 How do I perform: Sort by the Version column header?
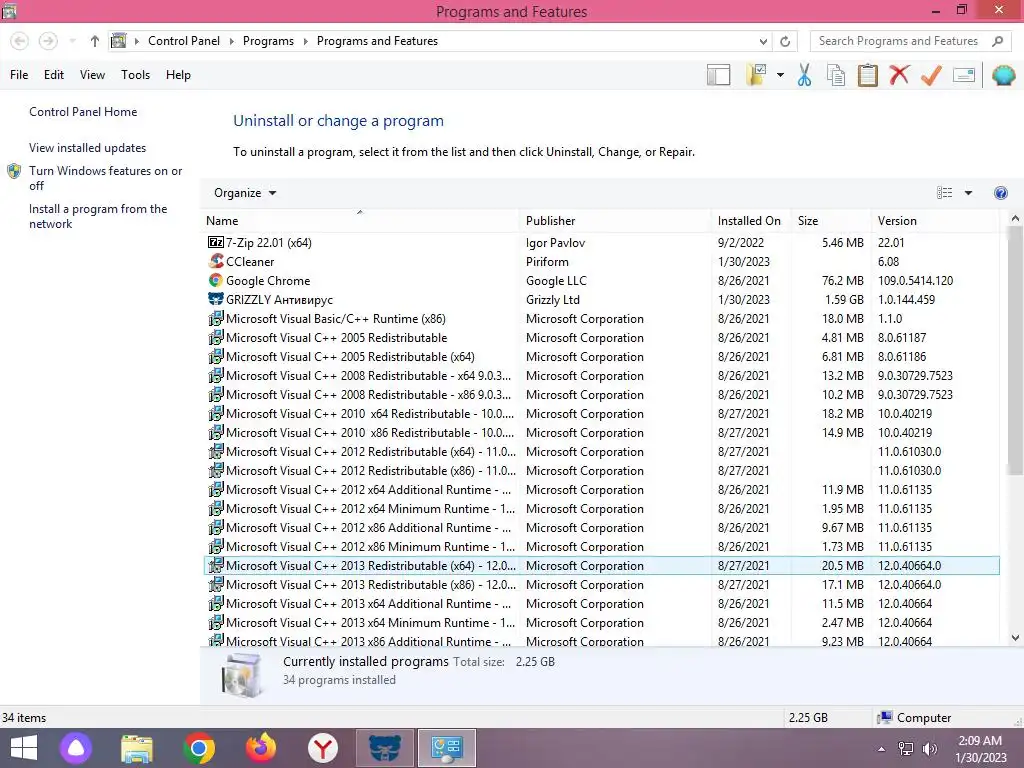[935, 221]
